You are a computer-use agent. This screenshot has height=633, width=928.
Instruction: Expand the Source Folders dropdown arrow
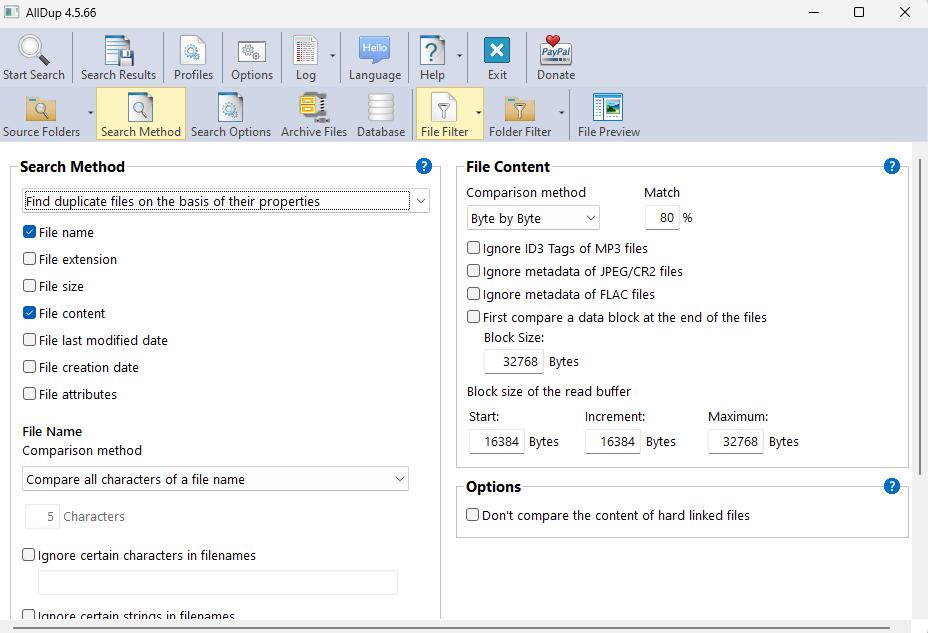click(x=90, y=112)
